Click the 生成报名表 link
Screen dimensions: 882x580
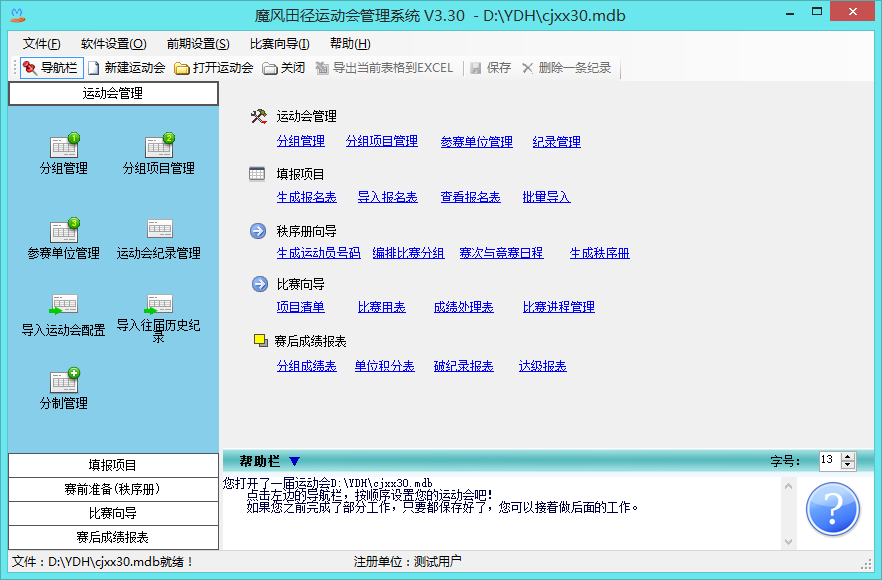(x=306, y=197)
